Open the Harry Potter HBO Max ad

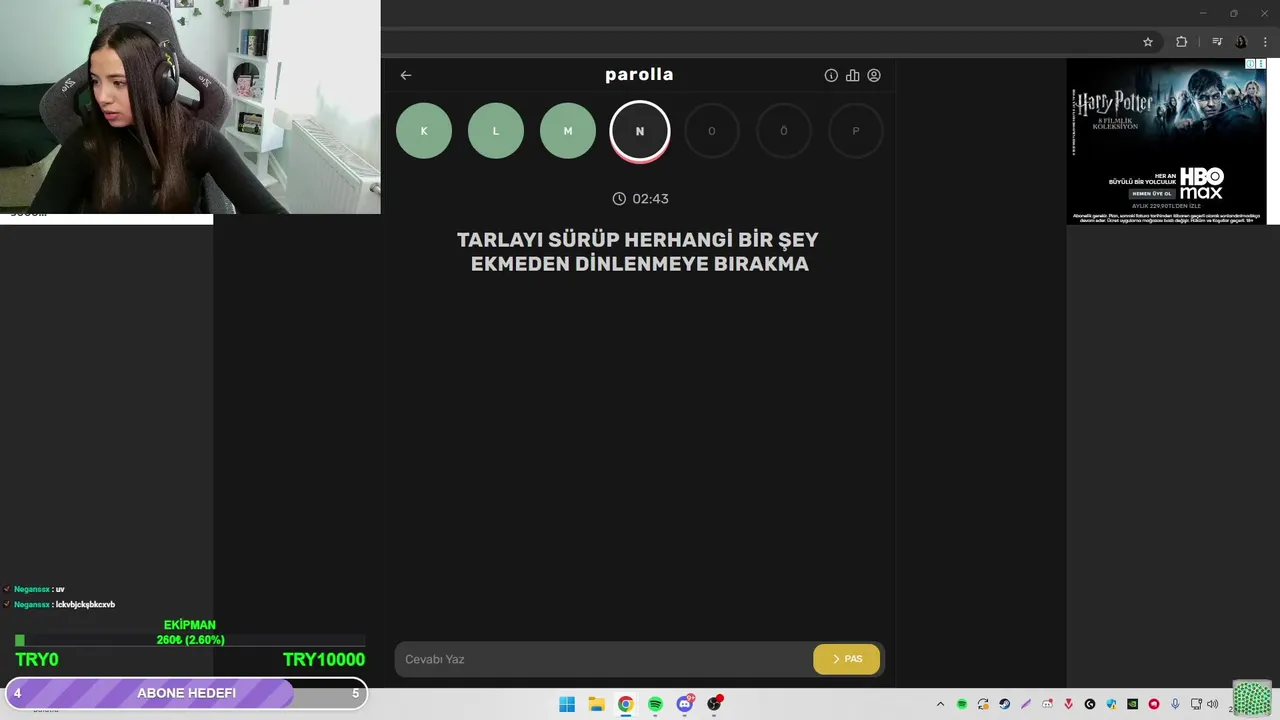(x=1166, y=141)
